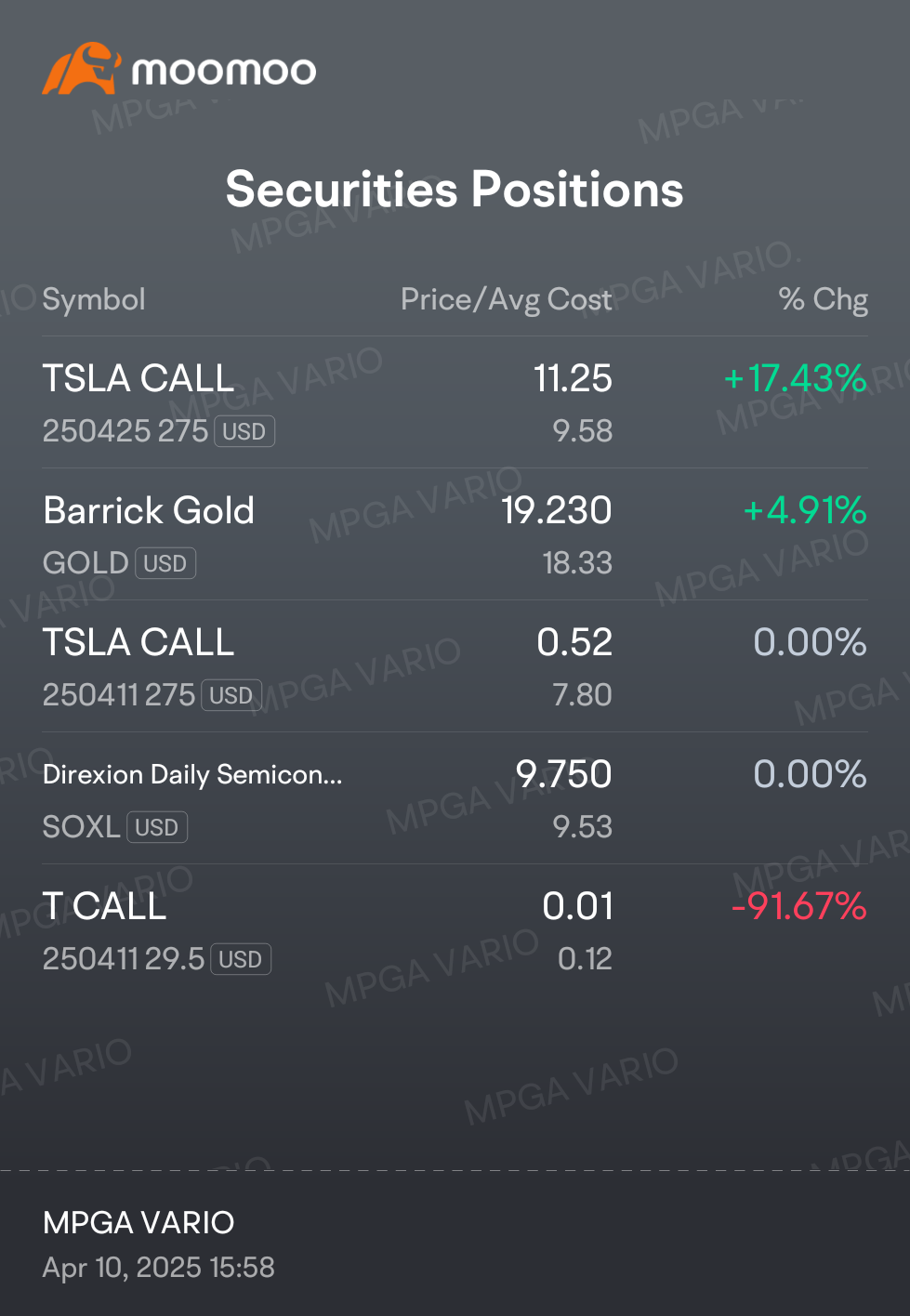This screenshot has width=910, height=1316.
Task: Click the USD badge beside 250411 275
Action: coord(231,696)
